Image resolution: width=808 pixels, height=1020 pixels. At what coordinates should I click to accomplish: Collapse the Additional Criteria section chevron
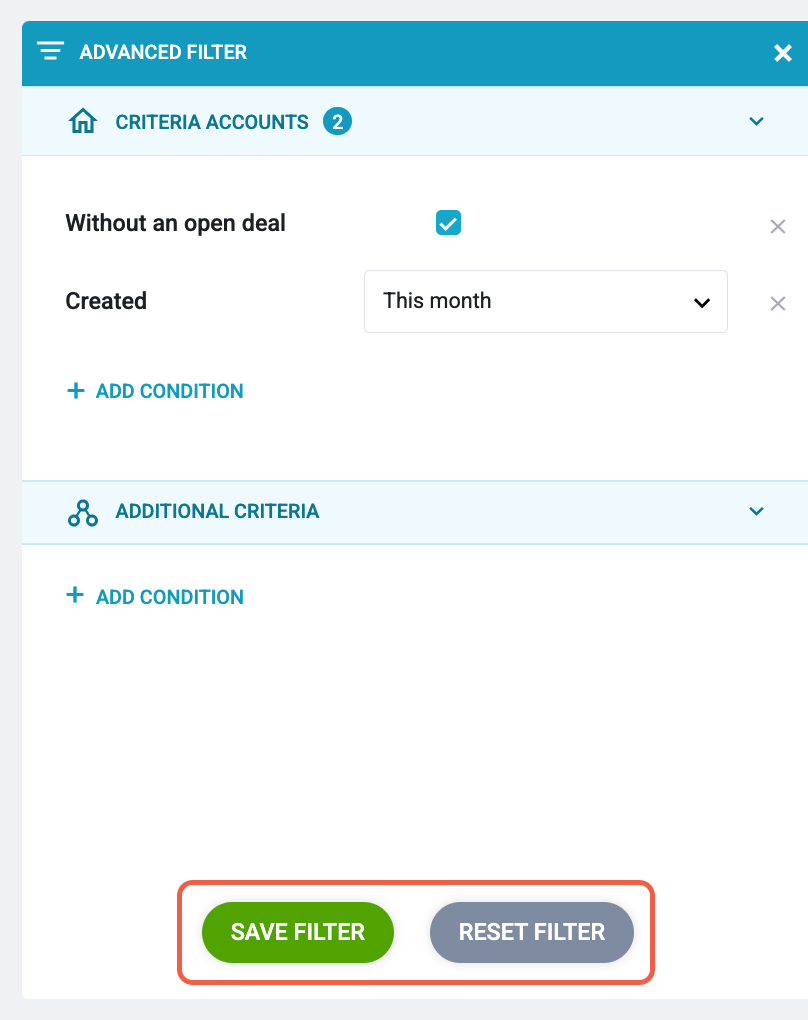point(756,511)
